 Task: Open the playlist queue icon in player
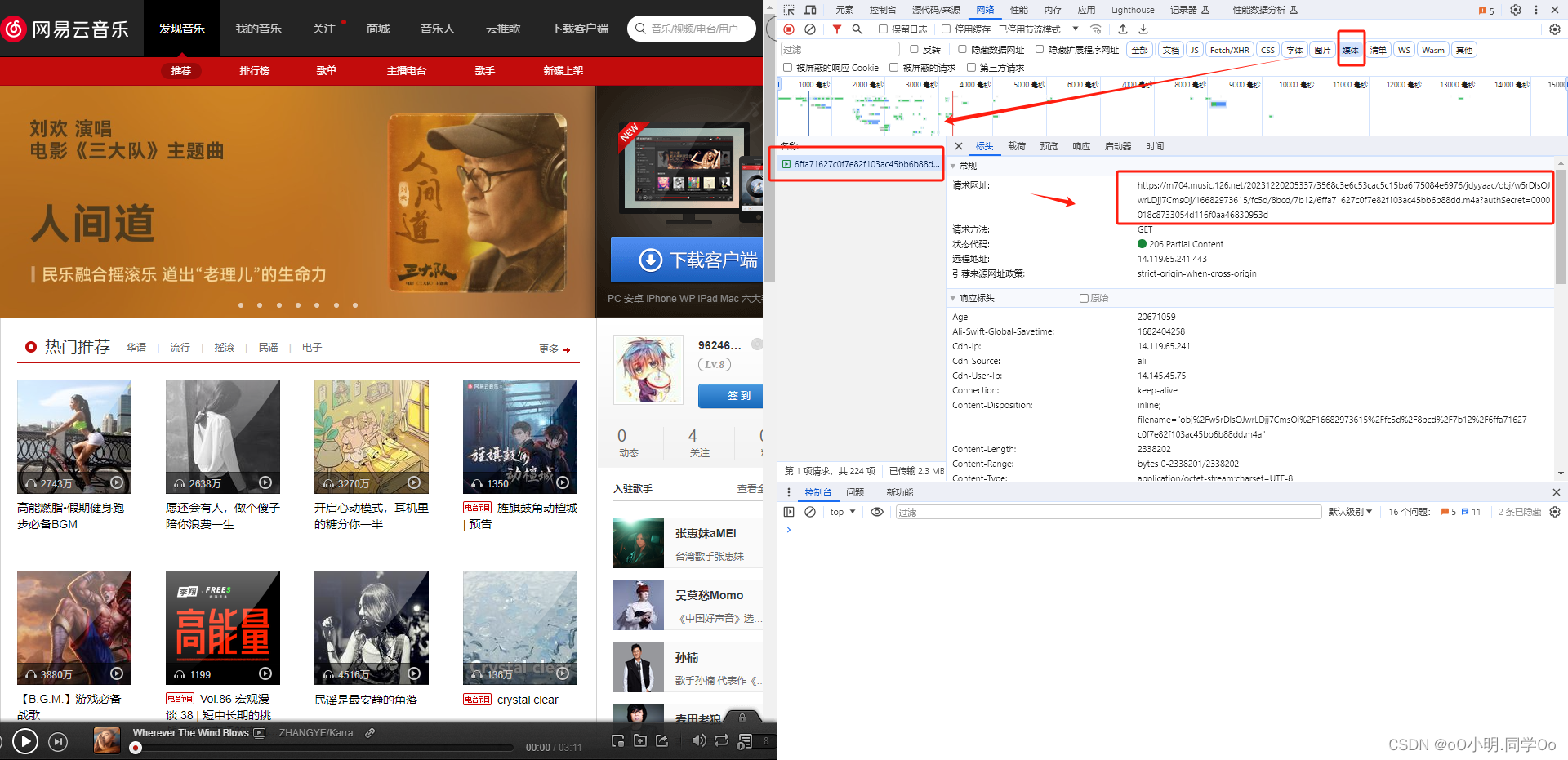click(x=745, y=741)
